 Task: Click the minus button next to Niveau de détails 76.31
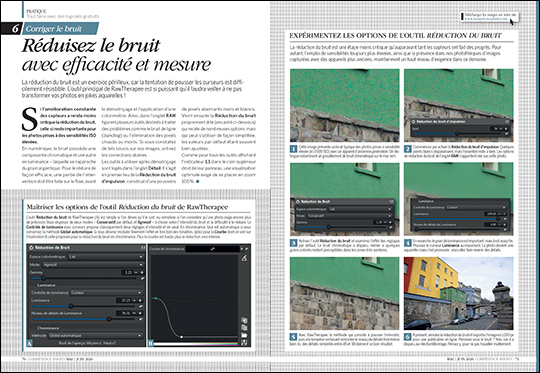click(x=134, y=313)
